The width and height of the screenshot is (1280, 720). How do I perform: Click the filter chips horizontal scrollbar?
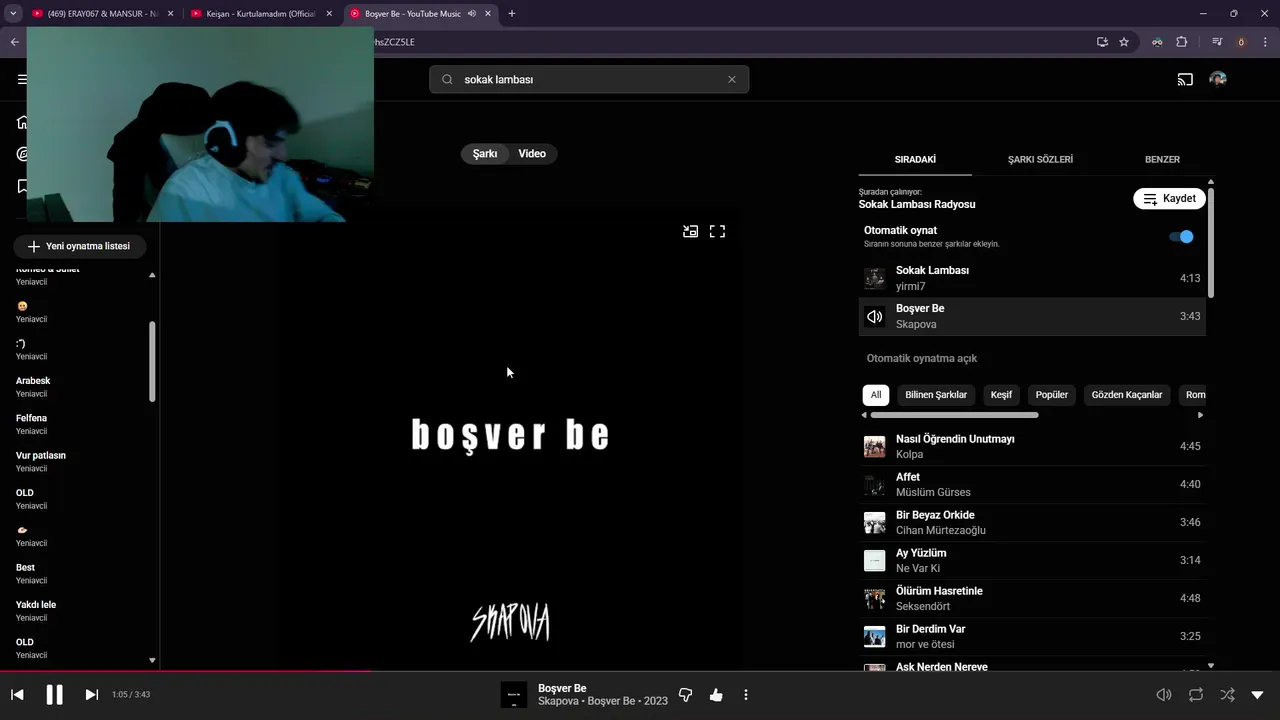954,415
